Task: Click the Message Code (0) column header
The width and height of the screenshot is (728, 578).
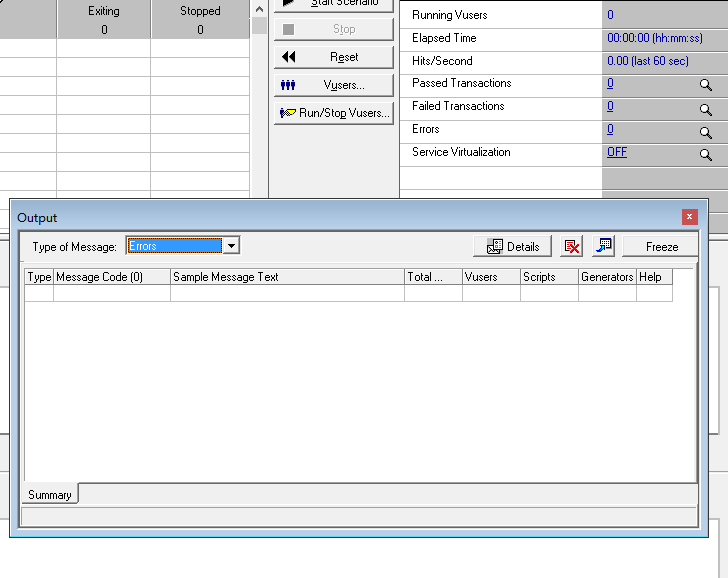Action: (x=112, y=277)
